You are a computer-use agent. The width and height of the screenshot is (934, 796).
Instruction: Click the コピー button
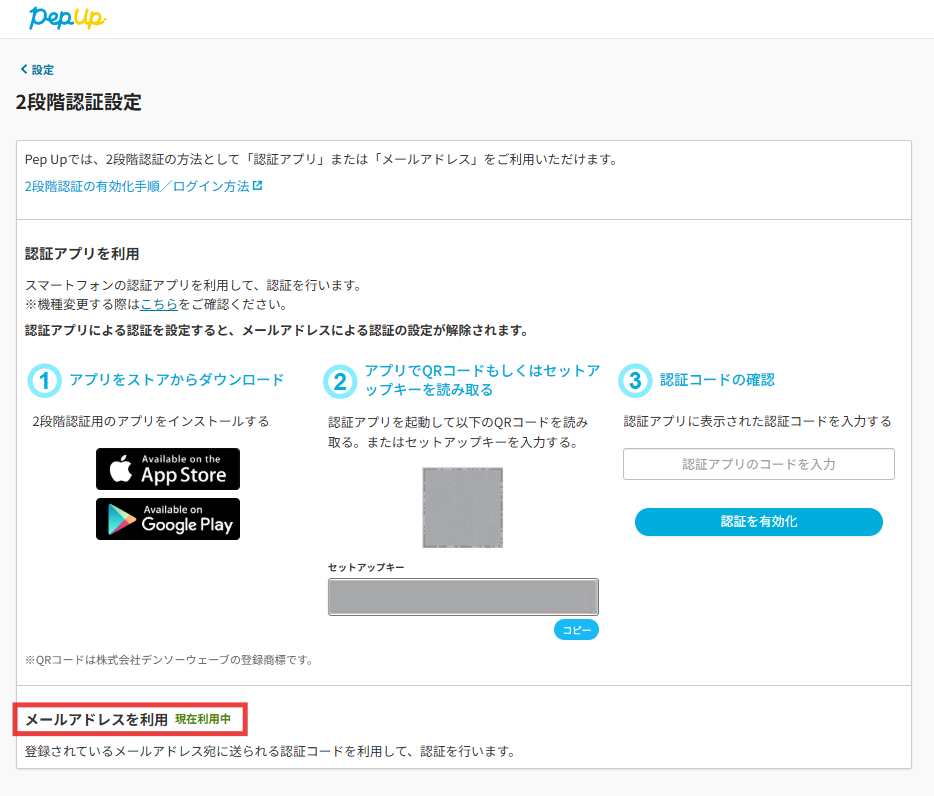(576, 630)
